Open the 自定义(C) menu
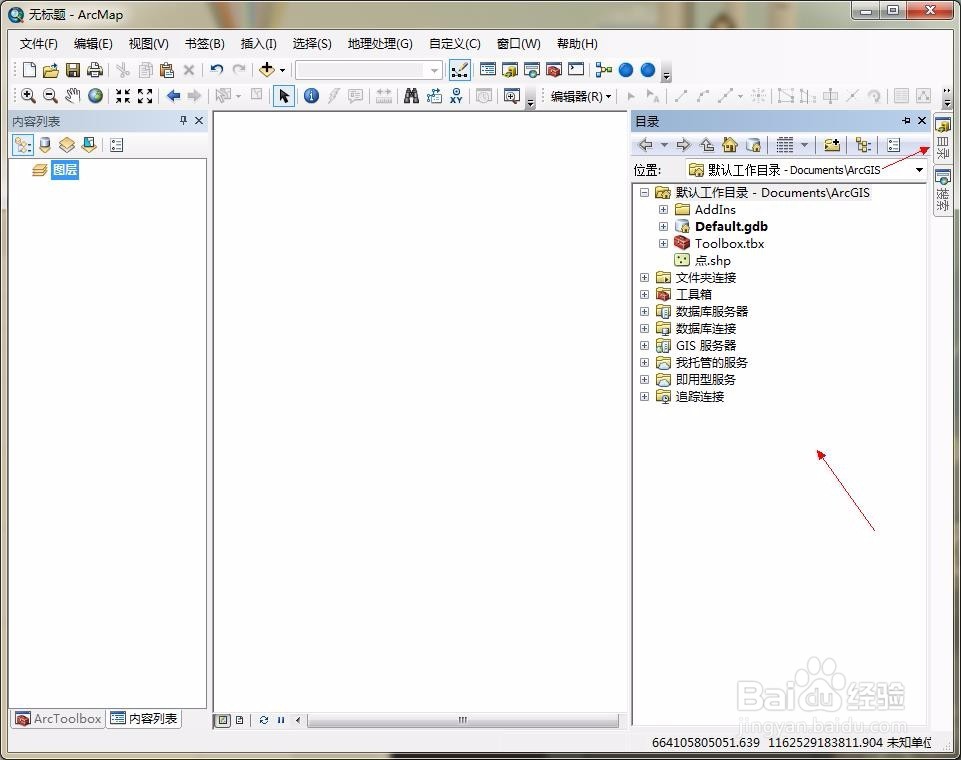The image size is (961, 760). pyautogui.click(x=455, y=44)
